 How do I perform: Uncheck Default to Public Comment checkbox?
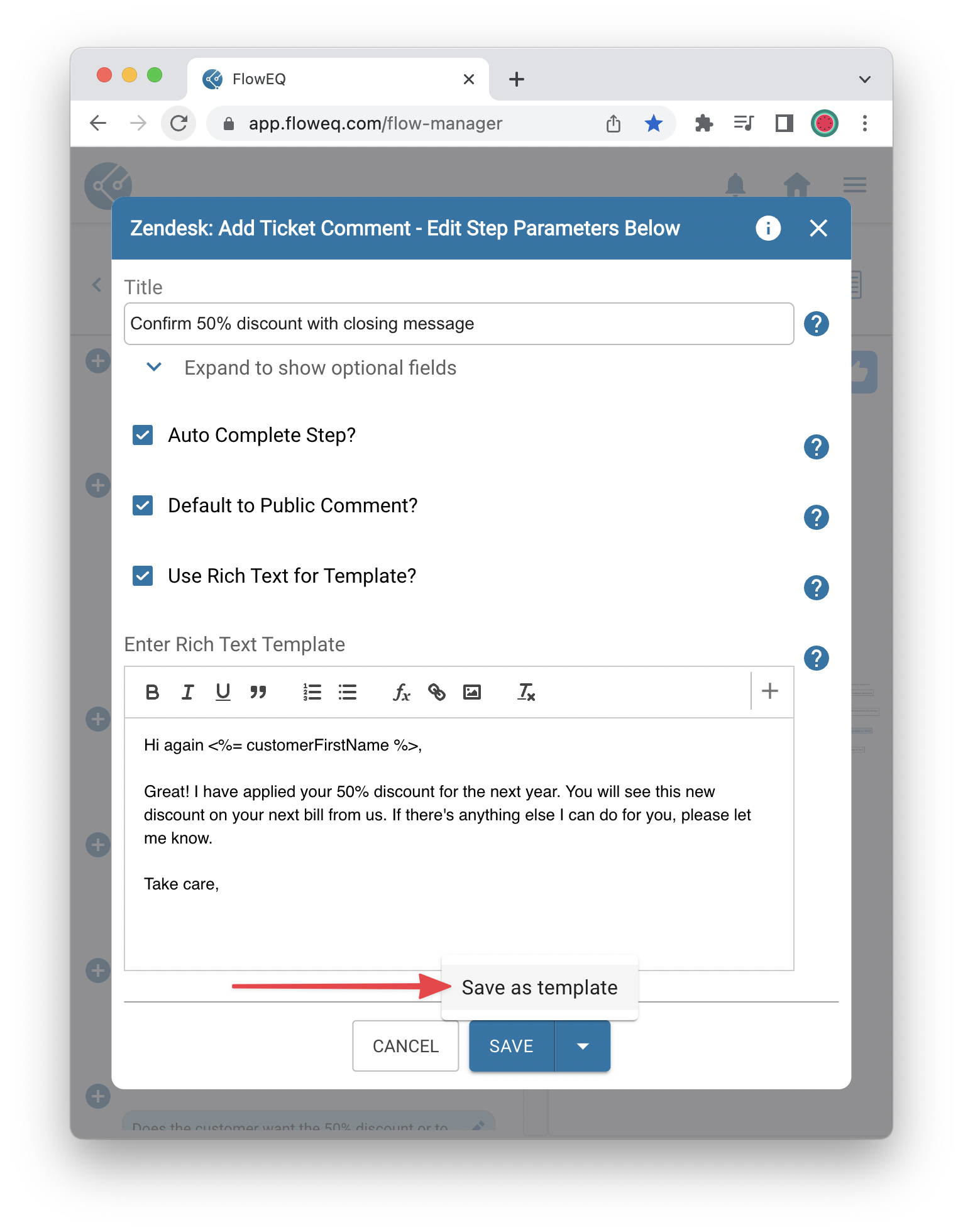point(143,505)
